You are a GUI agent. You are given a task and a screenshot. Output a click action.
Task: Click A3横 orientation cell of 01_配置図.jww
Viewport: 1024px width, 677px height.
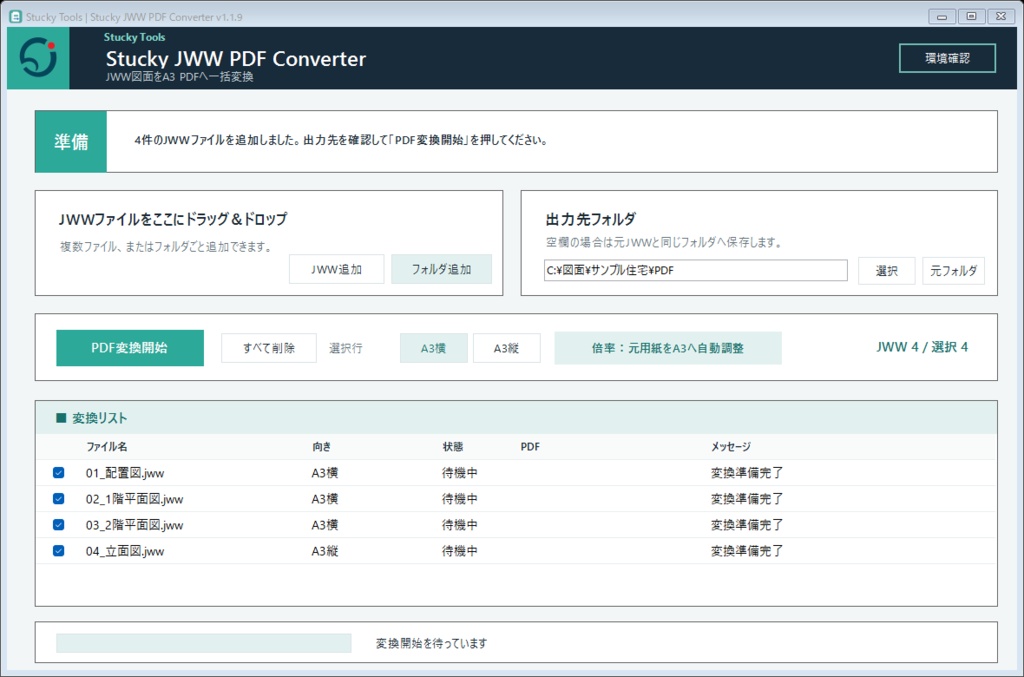(x=325, y=473)
